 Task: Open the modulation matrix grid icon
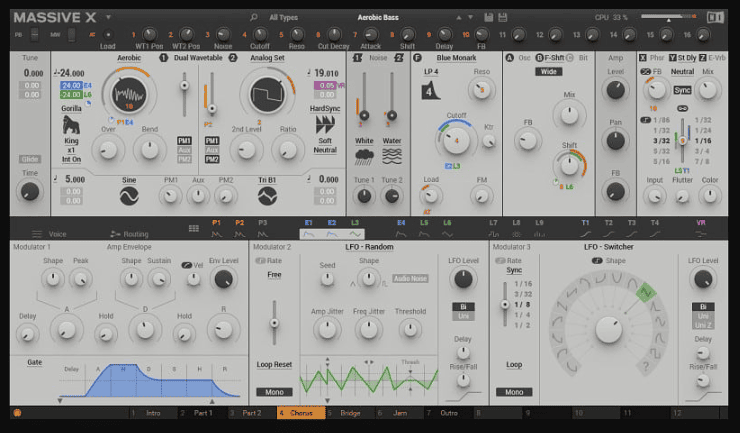pyautogui.click(x=193, y=229)
